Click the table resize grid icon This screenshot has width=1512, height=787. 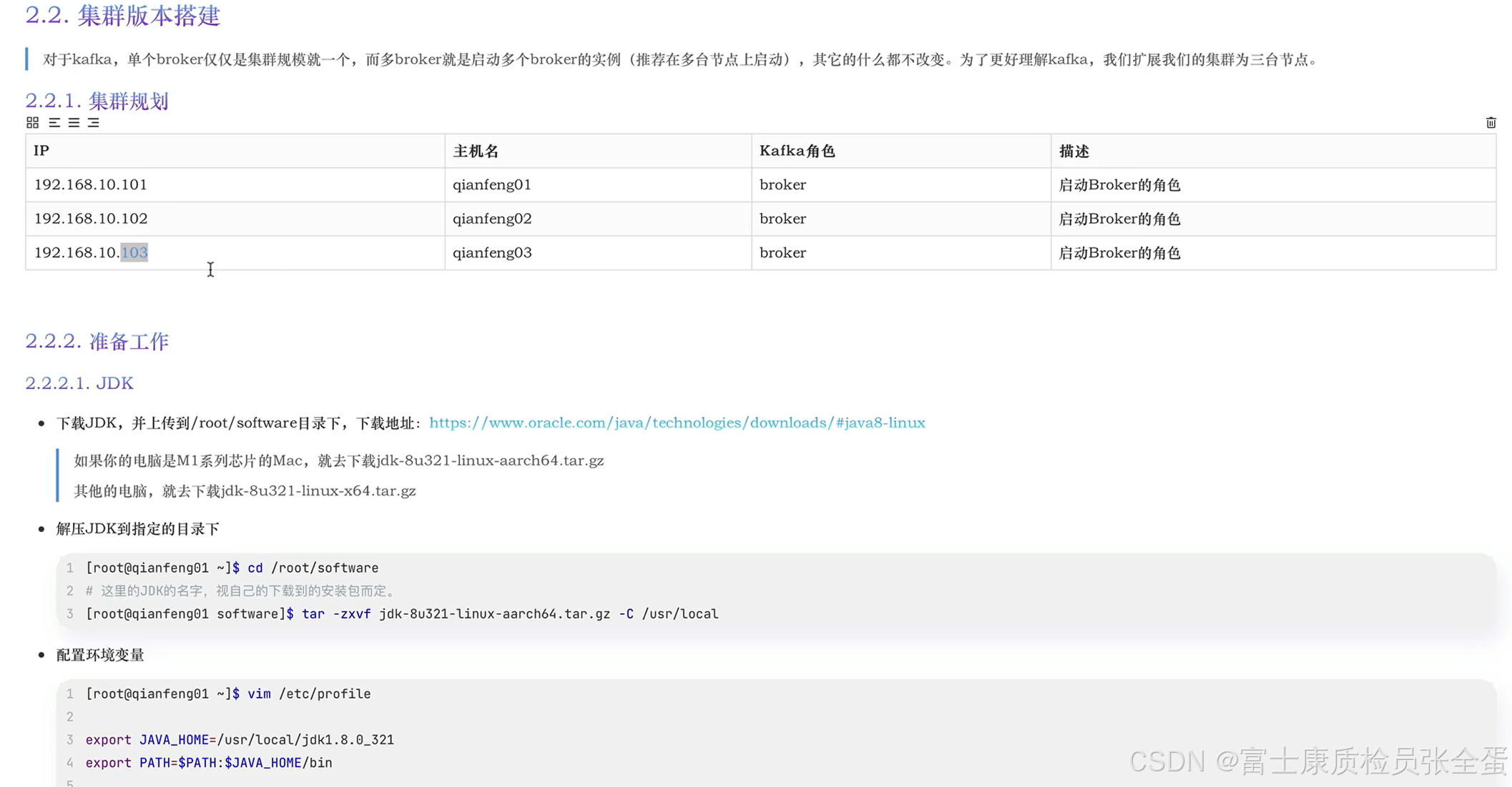(32, 123)
